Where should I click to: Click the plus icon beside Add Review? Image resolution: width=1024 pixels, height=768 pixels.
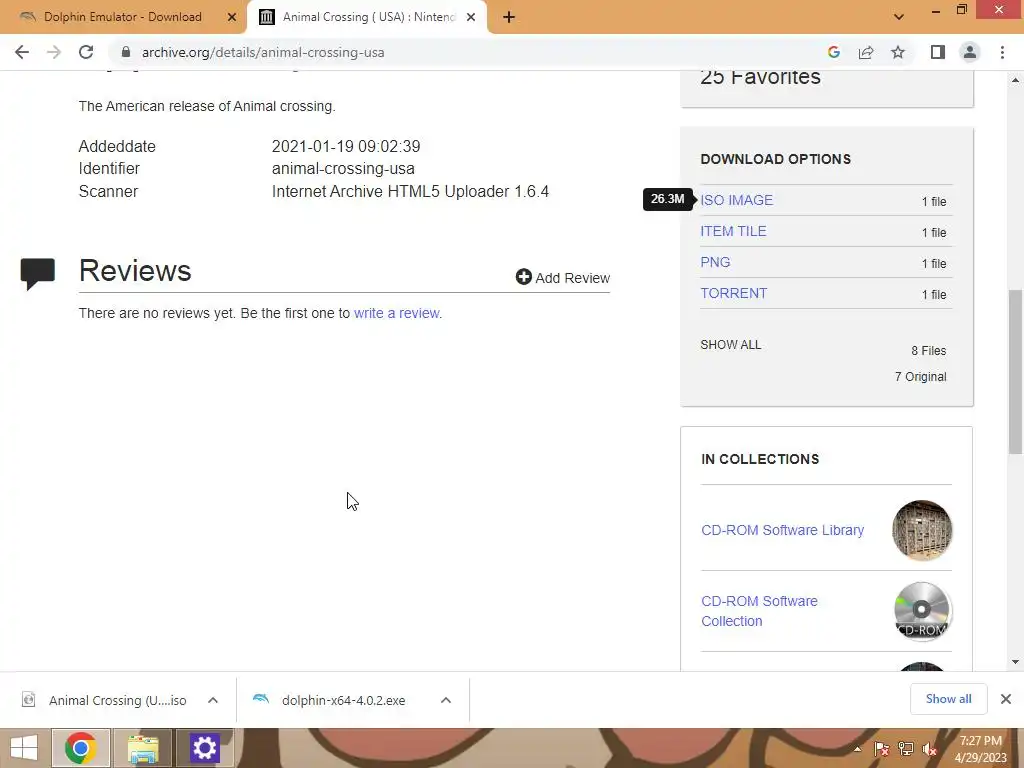point(523,277)
